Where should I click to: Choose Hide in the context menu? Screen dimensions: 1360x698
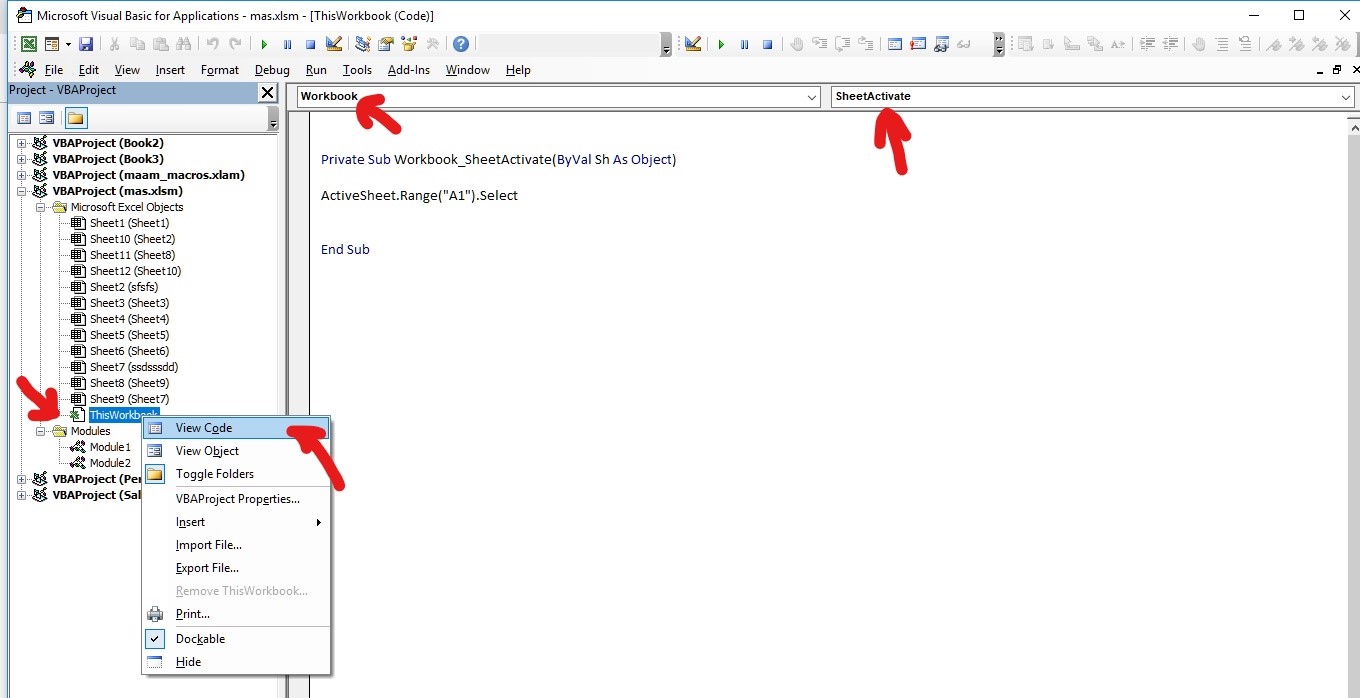(236, 662)
